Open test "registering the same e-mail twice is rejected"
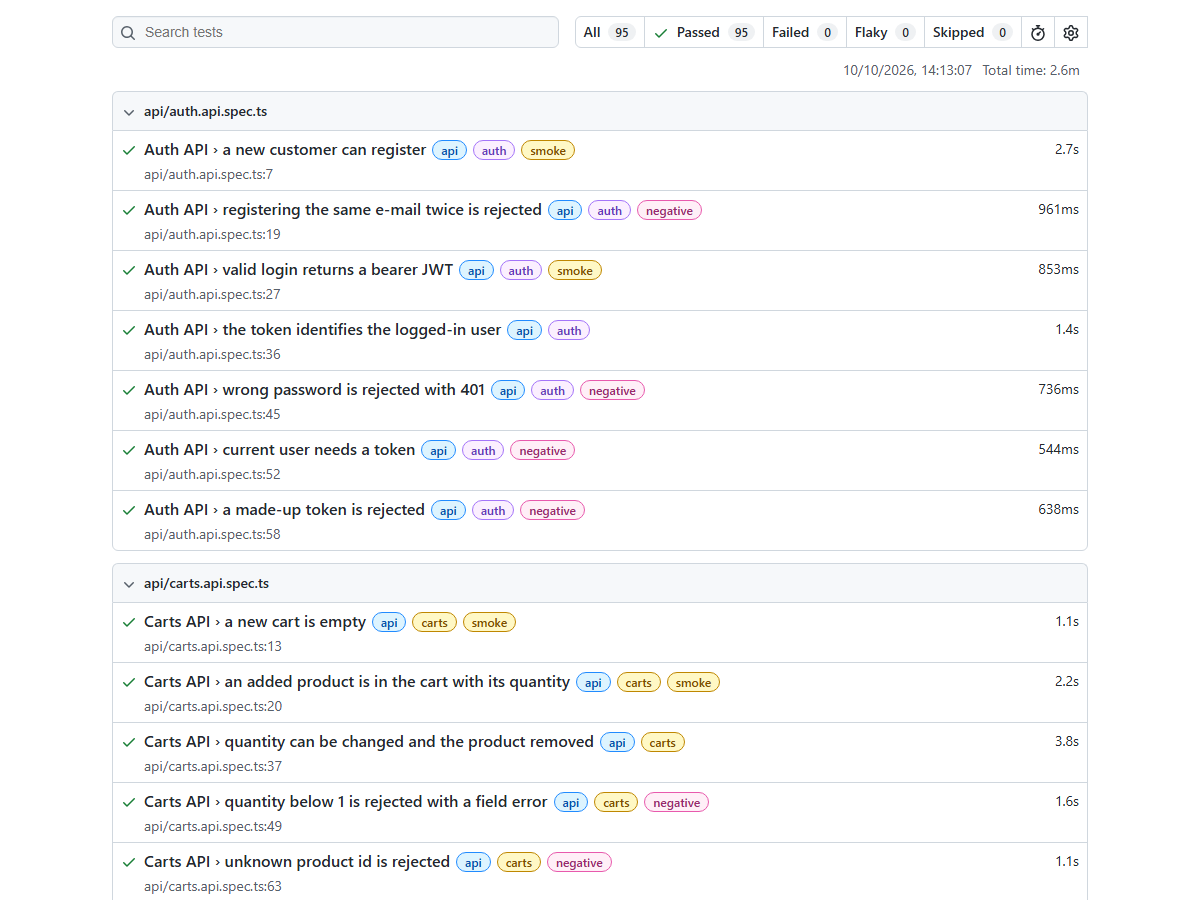Screen dimensions: 1200x900 [x=343, y=210]
